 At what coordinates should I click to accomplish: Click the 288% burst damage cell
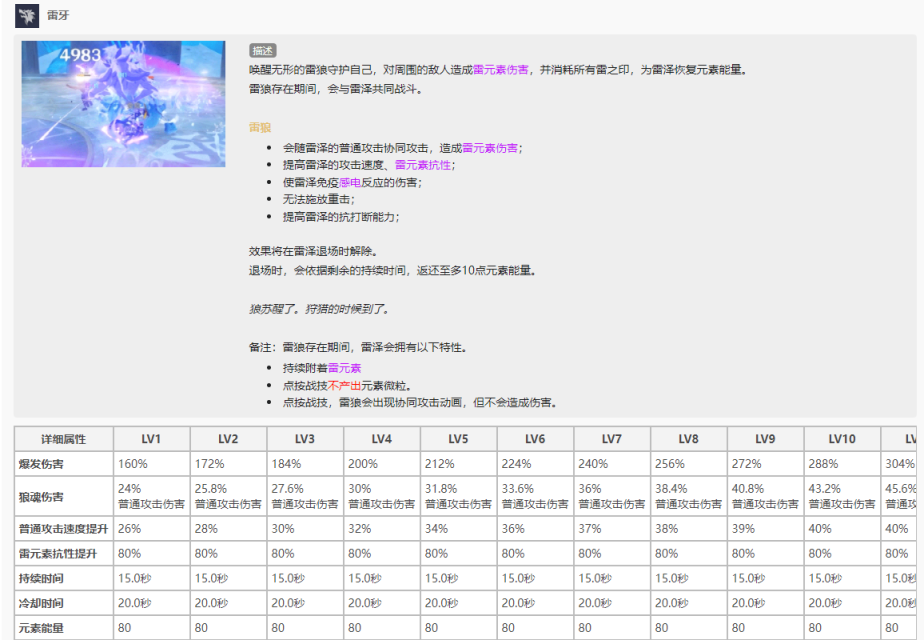tap(822, 465)
